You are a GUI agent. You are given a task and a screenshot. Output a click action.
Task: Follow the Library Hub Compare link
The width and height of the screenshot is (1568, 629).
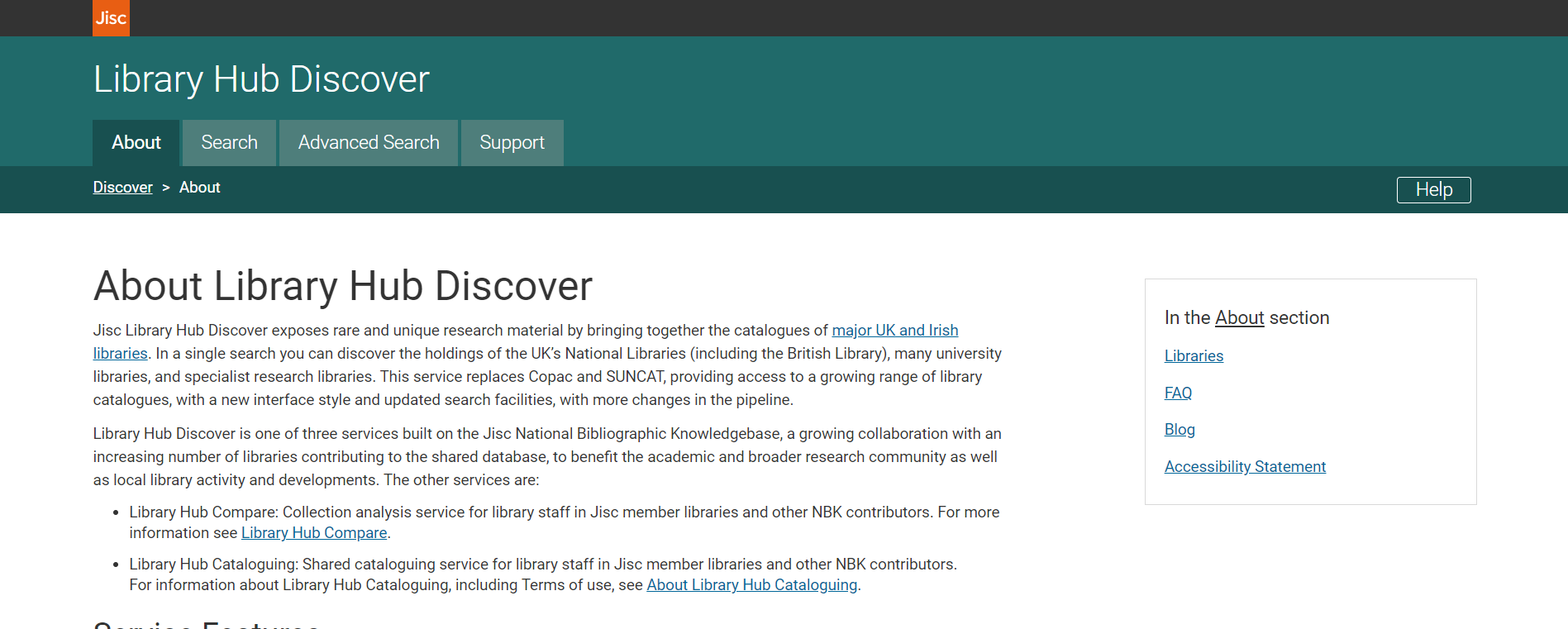314,533
